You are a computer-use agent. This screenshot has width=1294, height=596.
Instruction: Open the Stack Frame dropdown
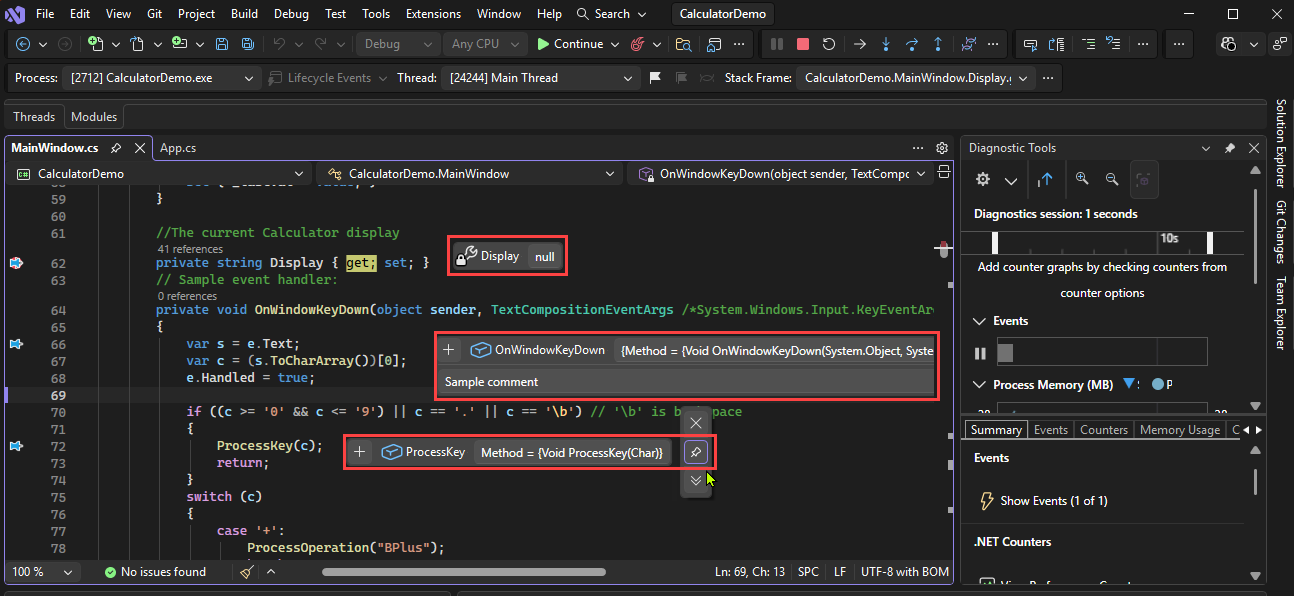point(917,78)
